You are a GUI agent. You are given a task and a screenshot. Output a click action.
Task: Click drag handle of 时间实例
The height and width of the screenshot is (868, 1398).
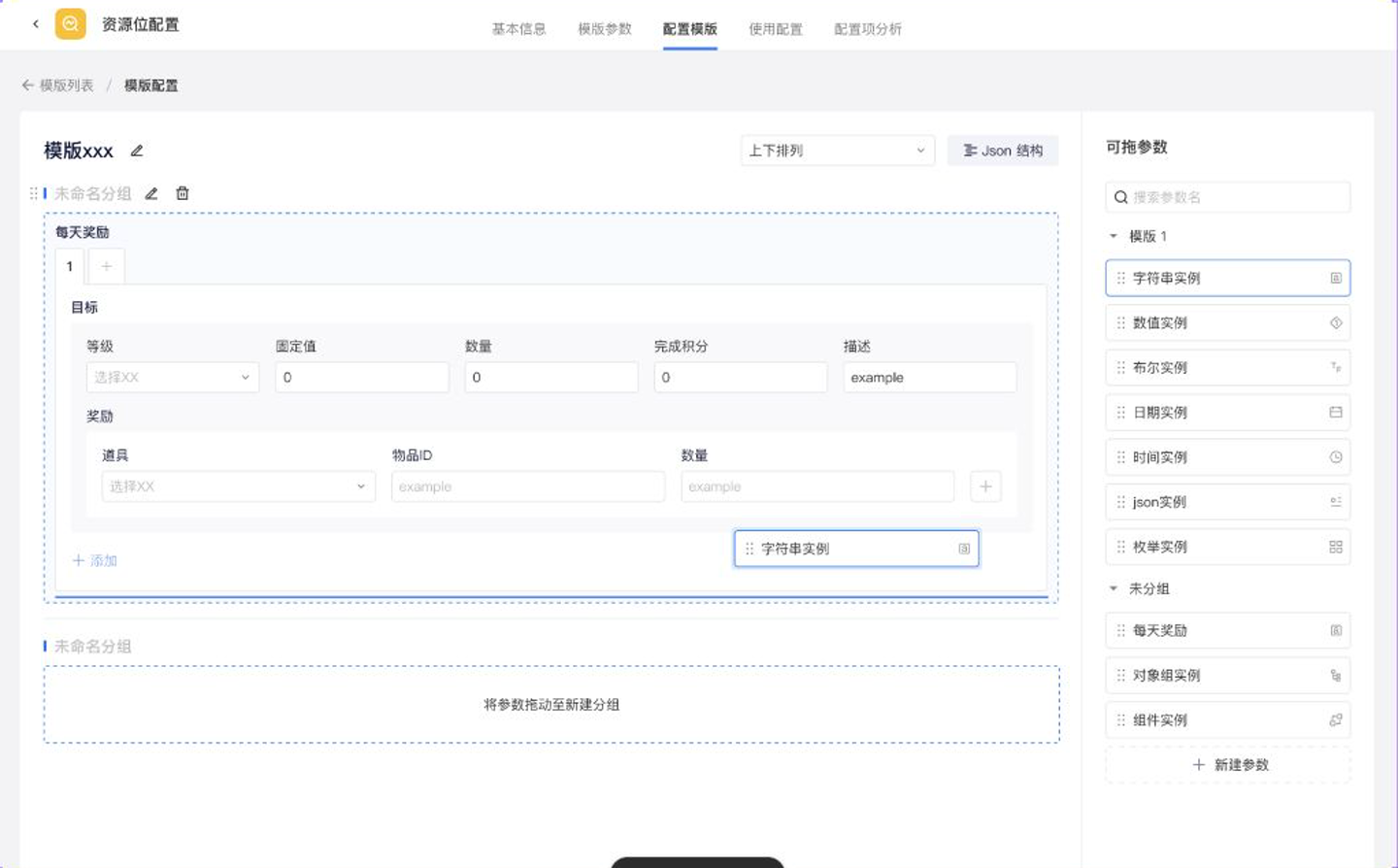[x=1121, y=457]
